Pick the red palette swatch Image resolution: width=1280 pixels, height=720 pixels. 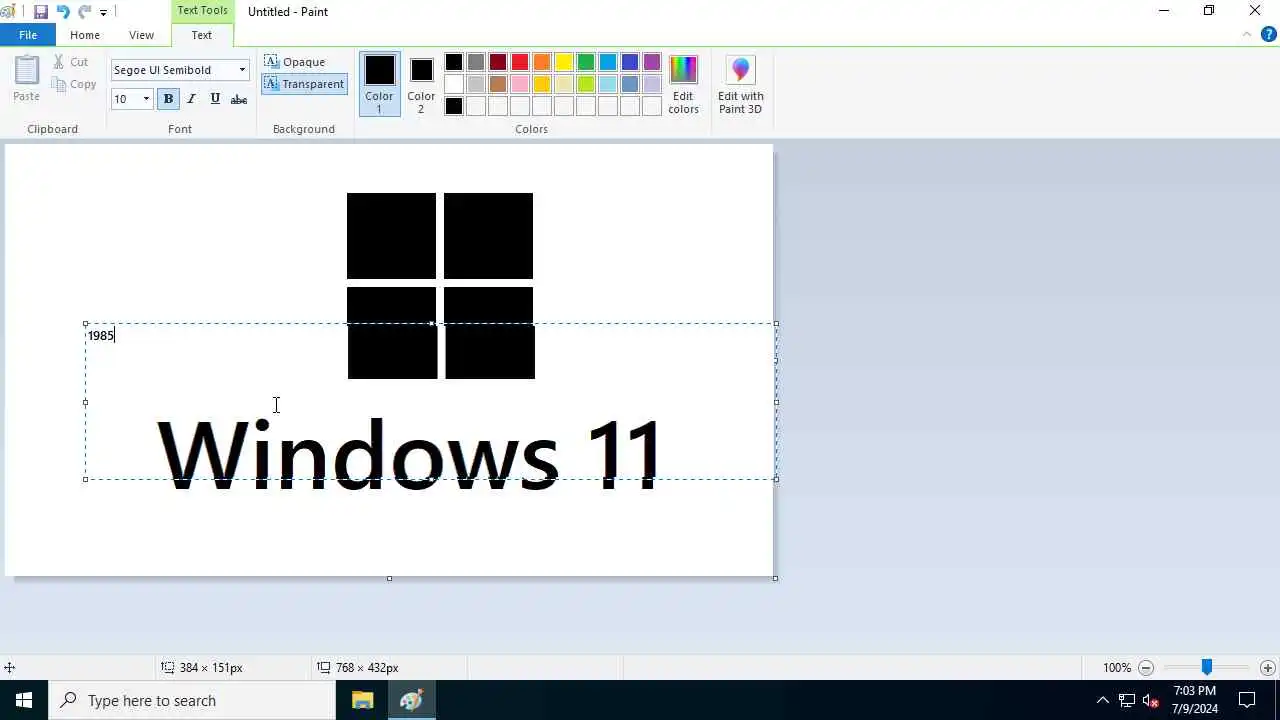click(x=520, y=62)
